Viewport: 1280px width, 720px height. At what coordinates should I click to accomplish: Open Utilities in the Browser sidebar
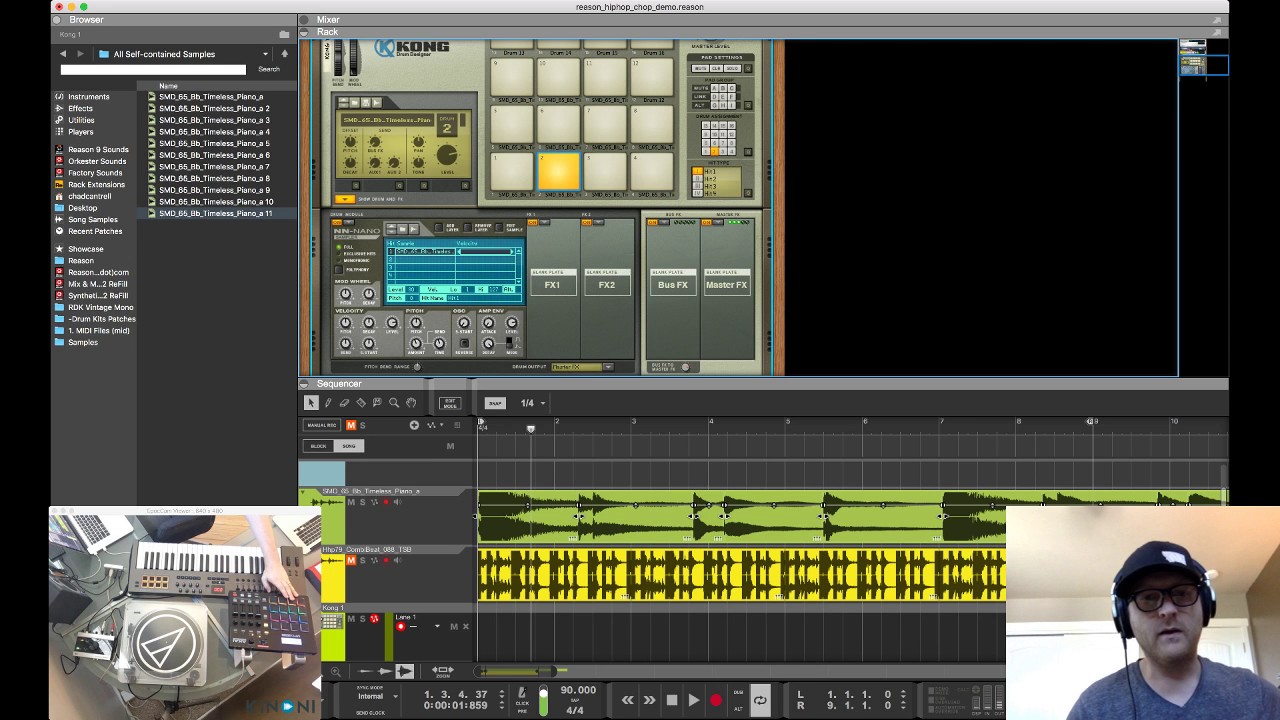tap(81, 120)
